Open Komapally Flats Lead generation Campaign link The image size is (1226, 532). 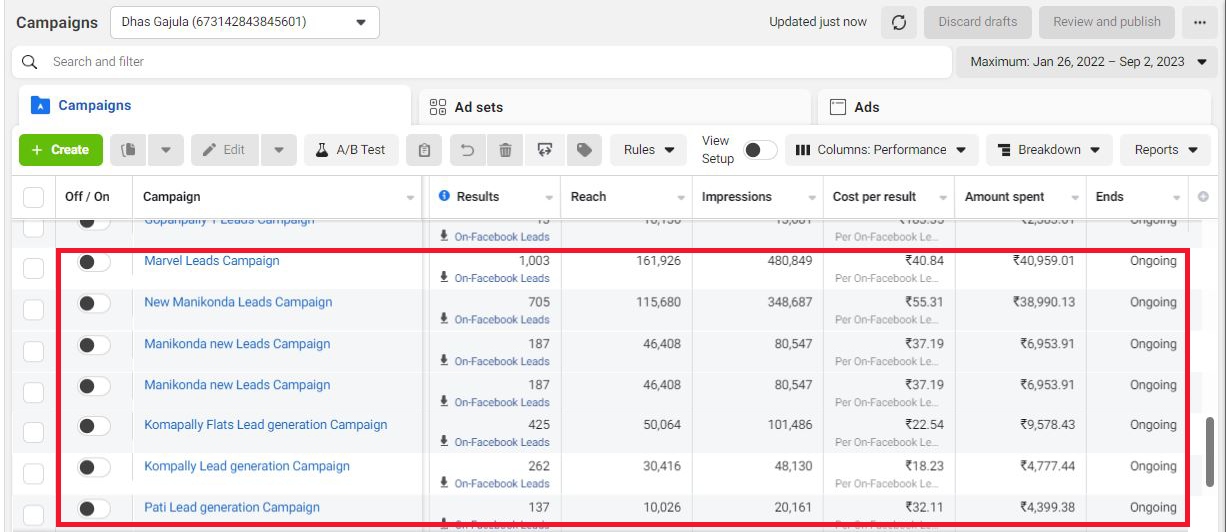tap(265, 425)
